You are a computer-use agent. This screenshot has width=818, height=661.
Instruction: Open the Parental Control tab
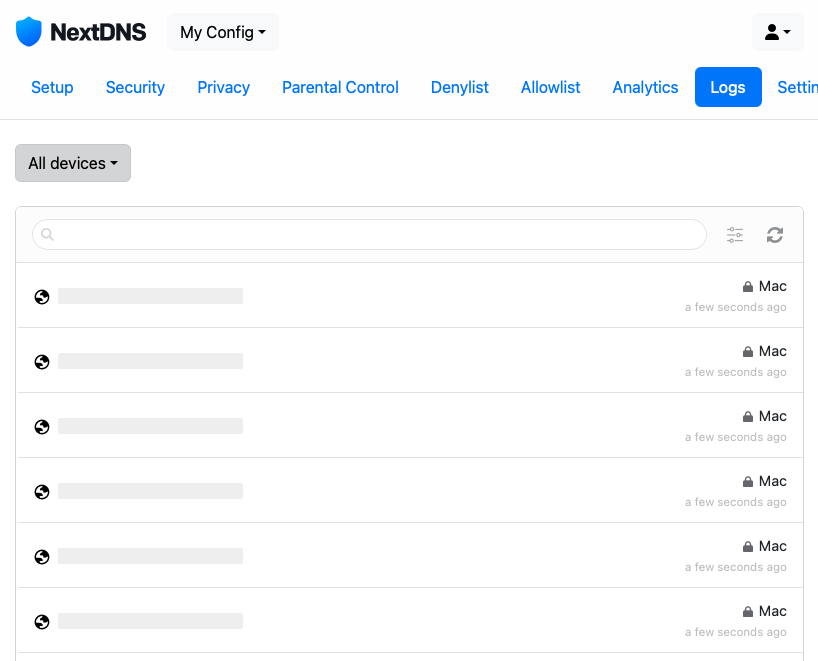coord(340,87)
